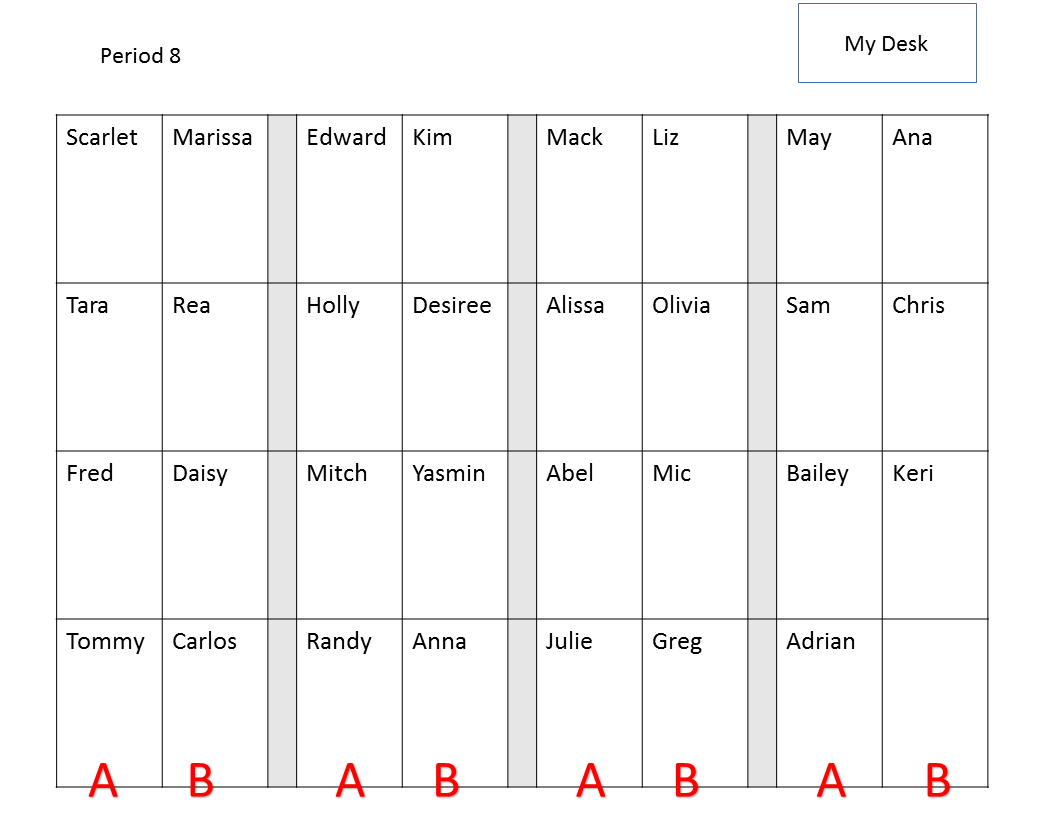The width and height of the screenshot is (1056, 816).
Task: Click on Olivia's name
Action: [681, 306]
